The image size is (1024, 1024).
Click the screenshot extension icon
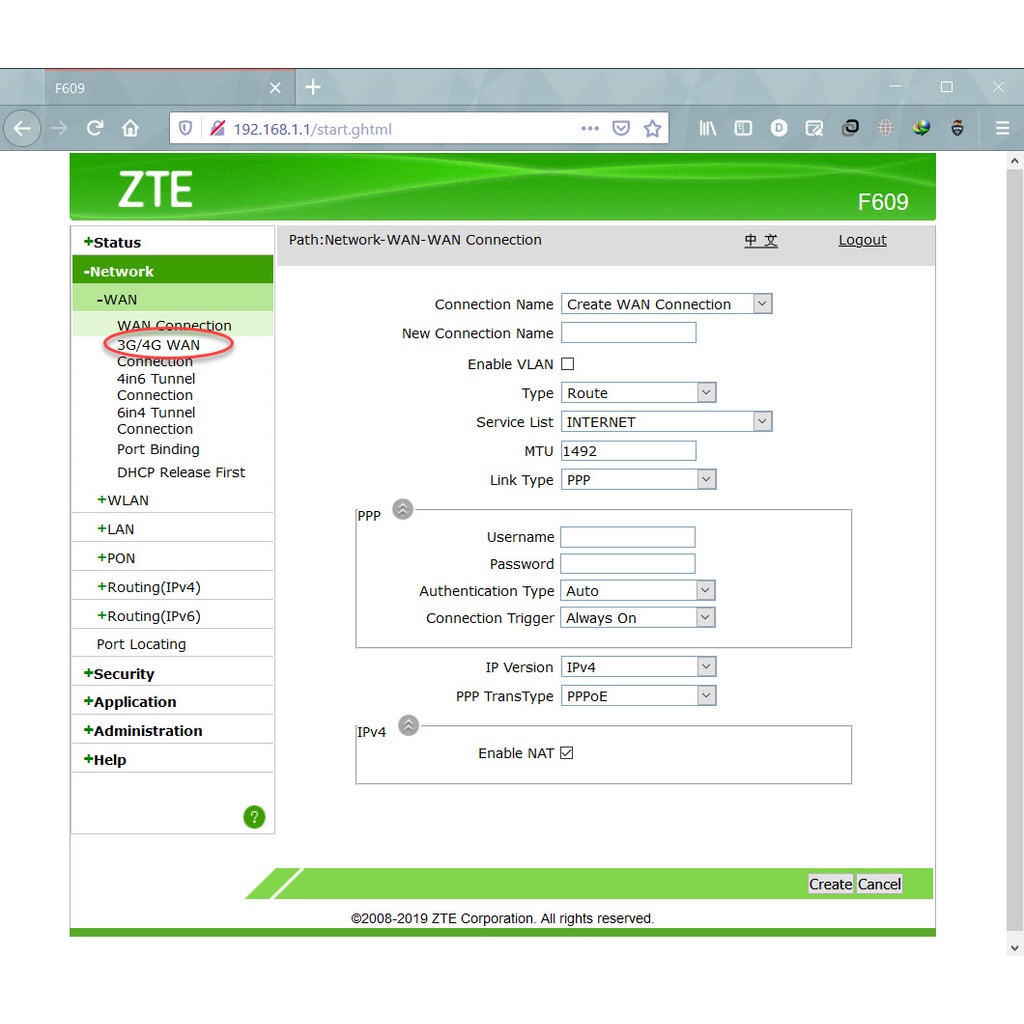[x=814, y=128]
